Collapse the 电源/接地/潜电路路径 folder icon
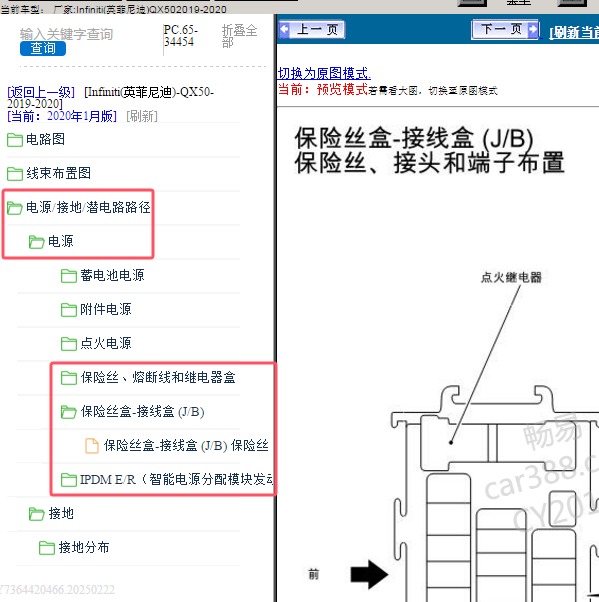The image size is (599, 602). coord(15,208)
